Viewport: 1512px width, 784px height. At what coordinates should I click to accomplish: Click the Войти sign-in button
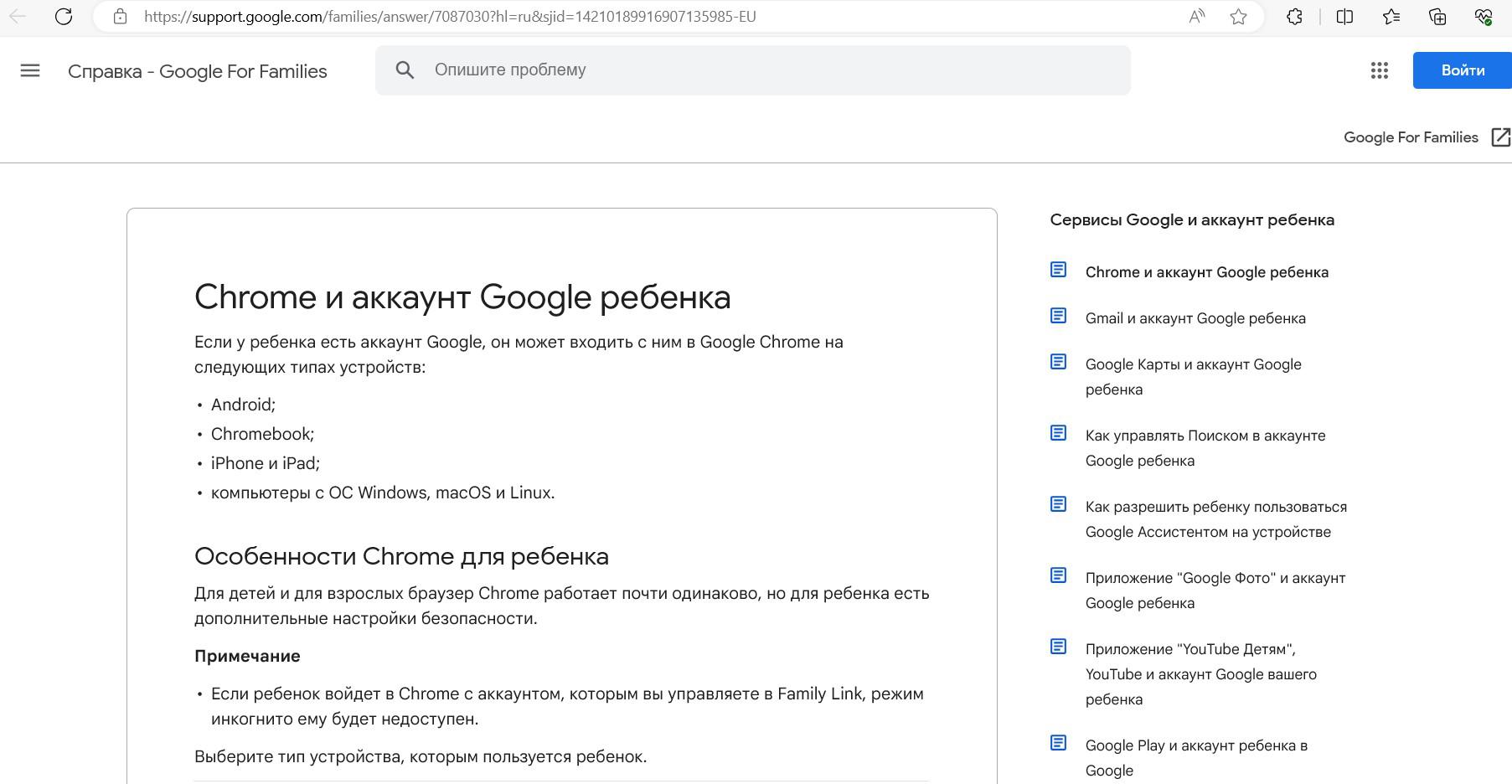[x=1462, y=70]
